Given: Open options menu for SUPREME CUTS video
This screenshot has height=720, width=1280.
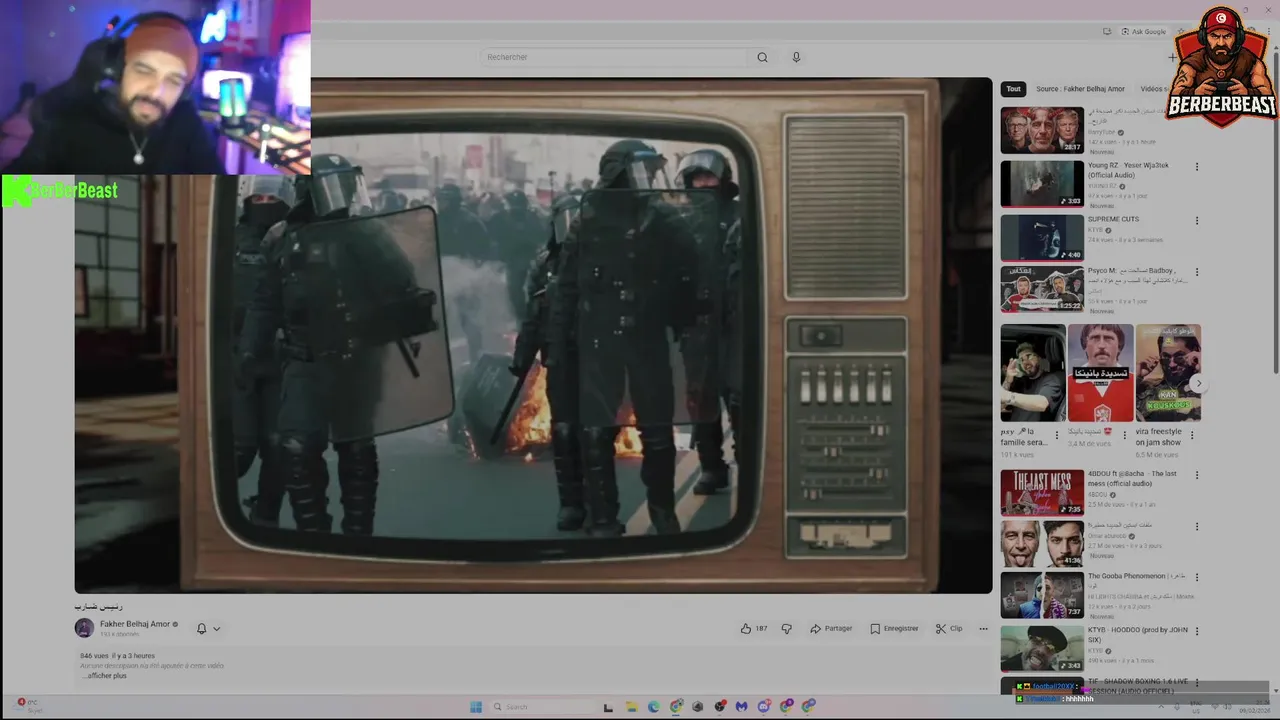Looking at the screenshot, I should (1196, 221).
